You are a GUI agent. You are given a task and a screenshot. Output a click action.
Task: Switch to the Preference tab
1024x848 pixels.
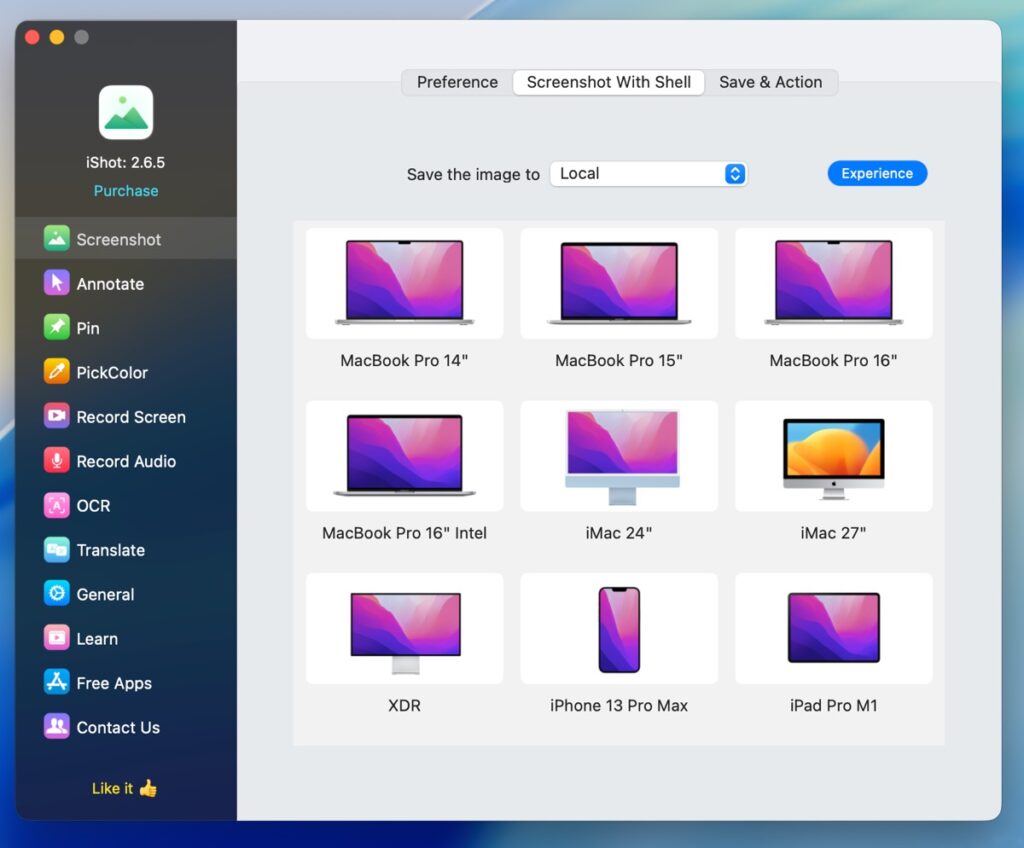coord(457,82)
